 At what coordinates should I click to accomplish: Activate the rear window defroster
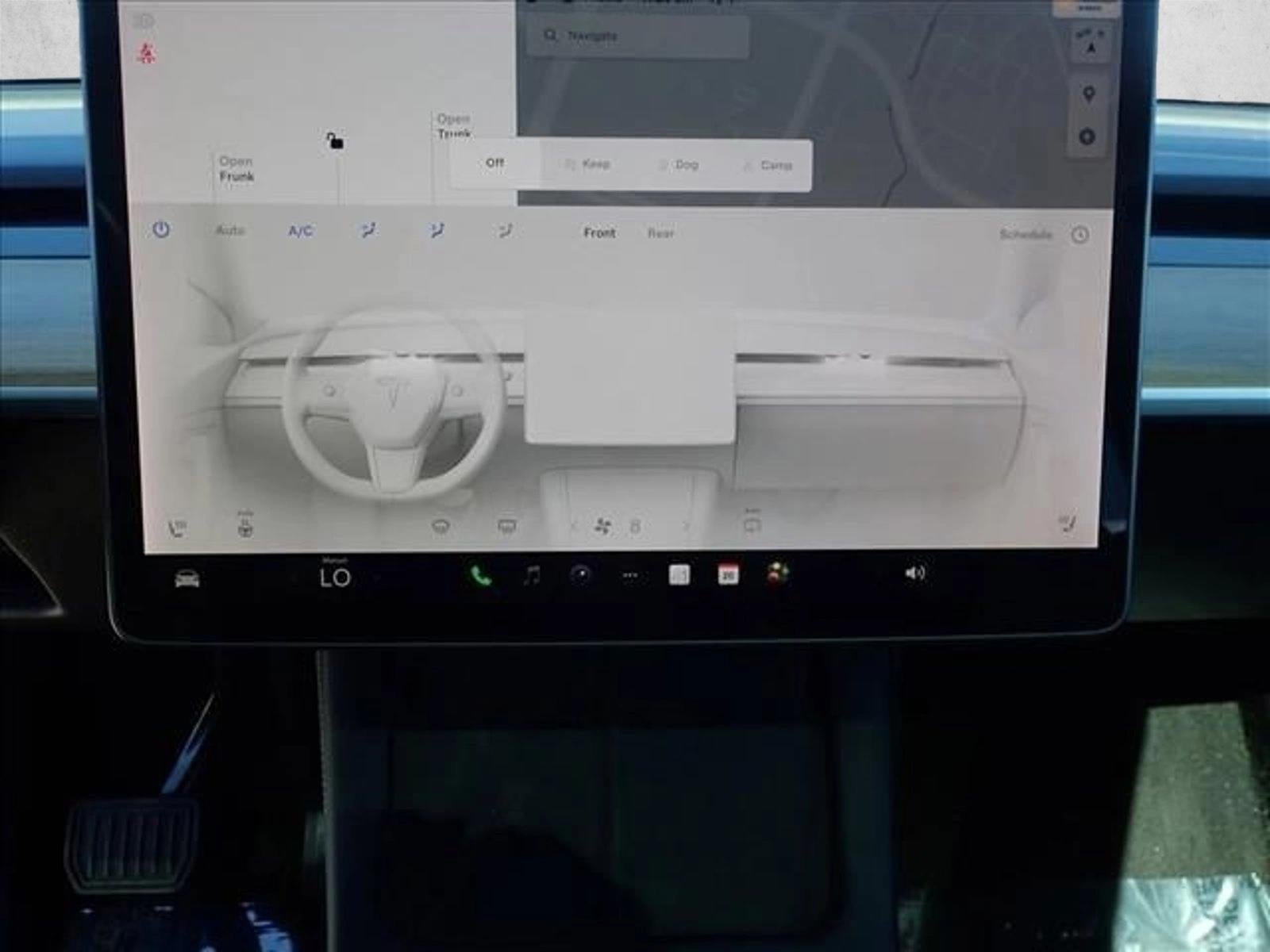(x=506, y=524)
